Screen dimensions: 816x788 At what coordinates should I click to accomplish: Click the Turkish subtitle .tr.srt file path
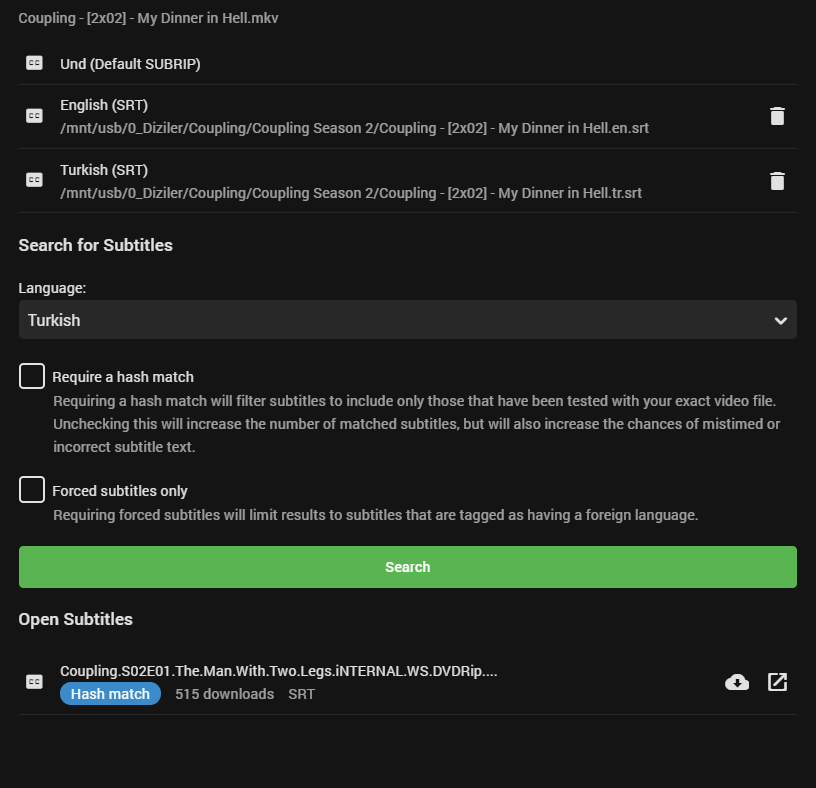(350, 193)
